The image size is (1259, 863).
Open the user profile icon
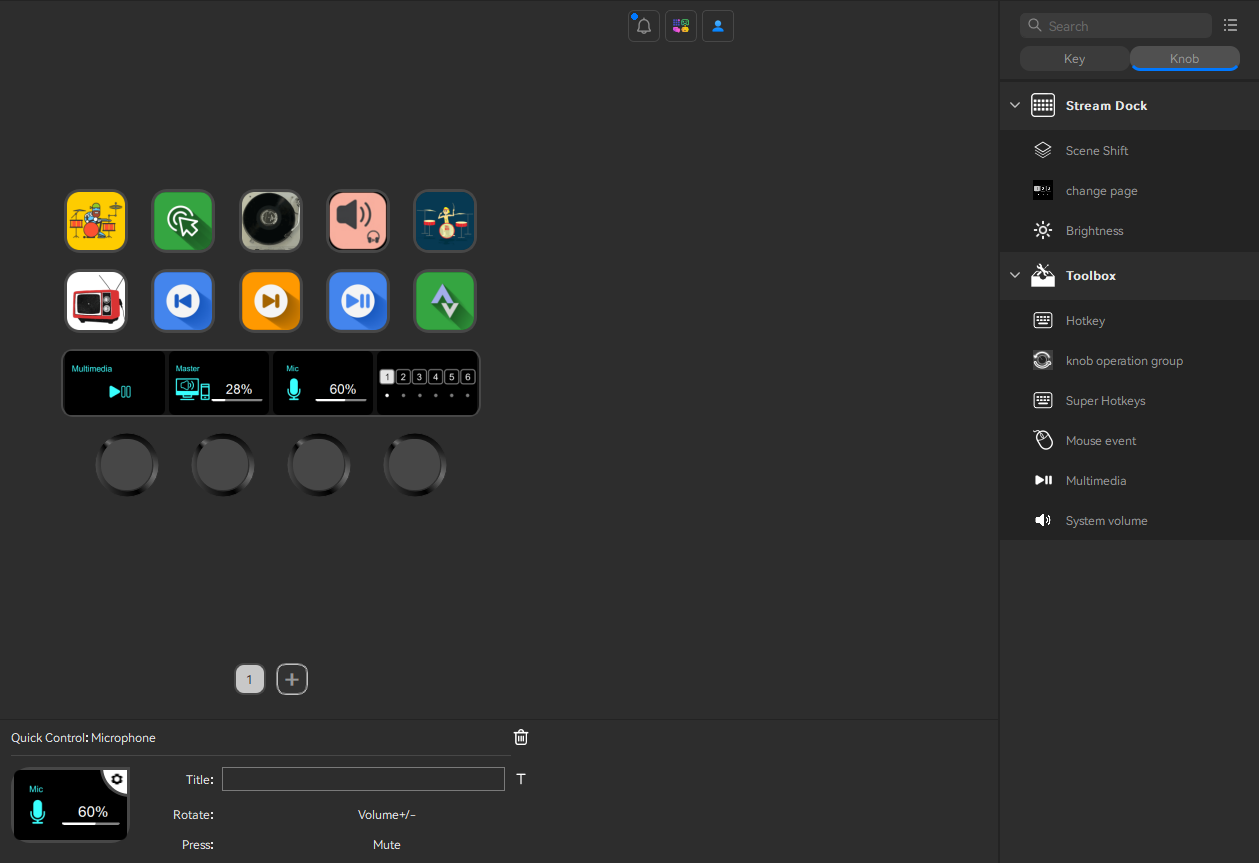718,26
